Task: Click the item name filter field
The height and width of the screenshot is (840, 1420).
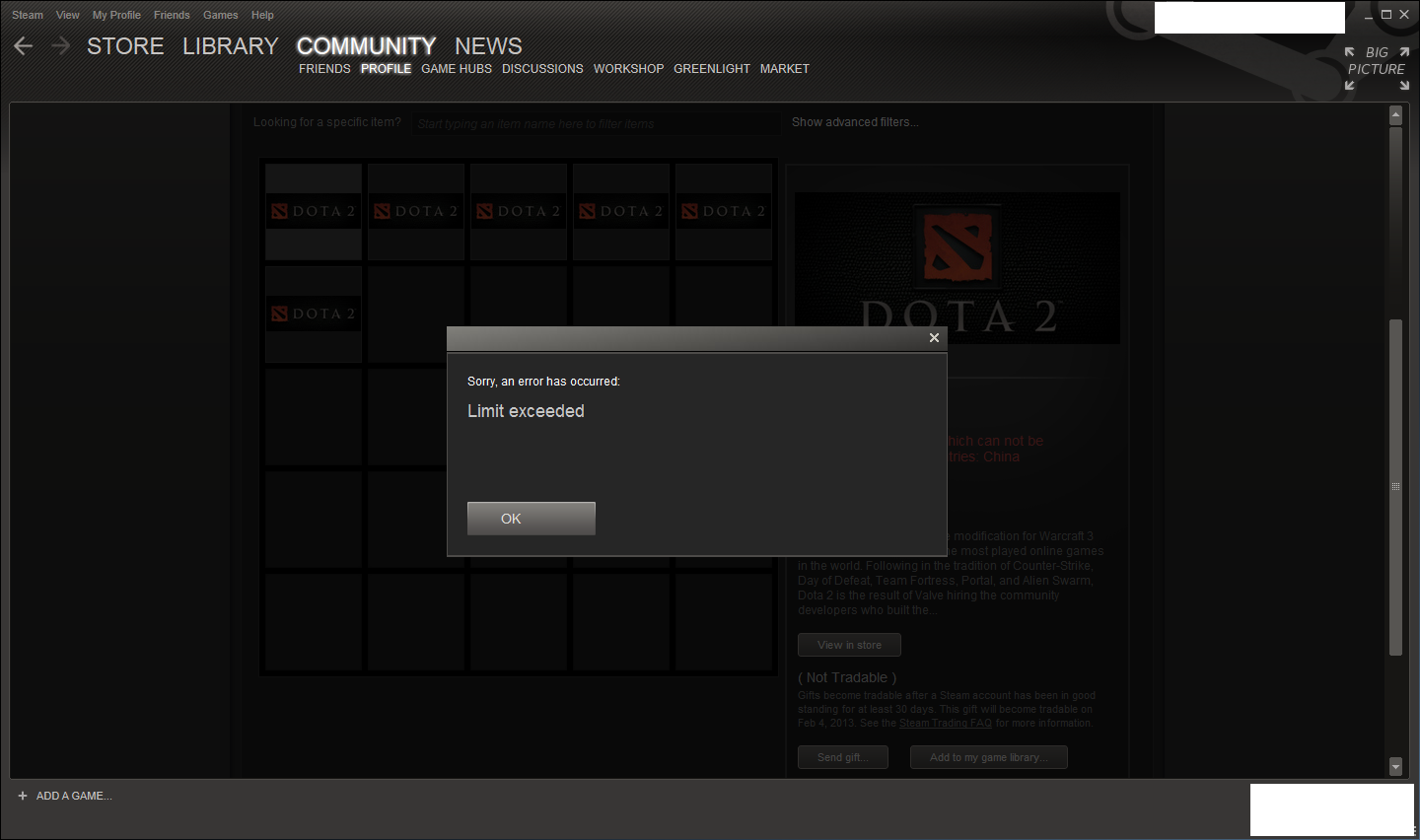Action: pos(596,123)
